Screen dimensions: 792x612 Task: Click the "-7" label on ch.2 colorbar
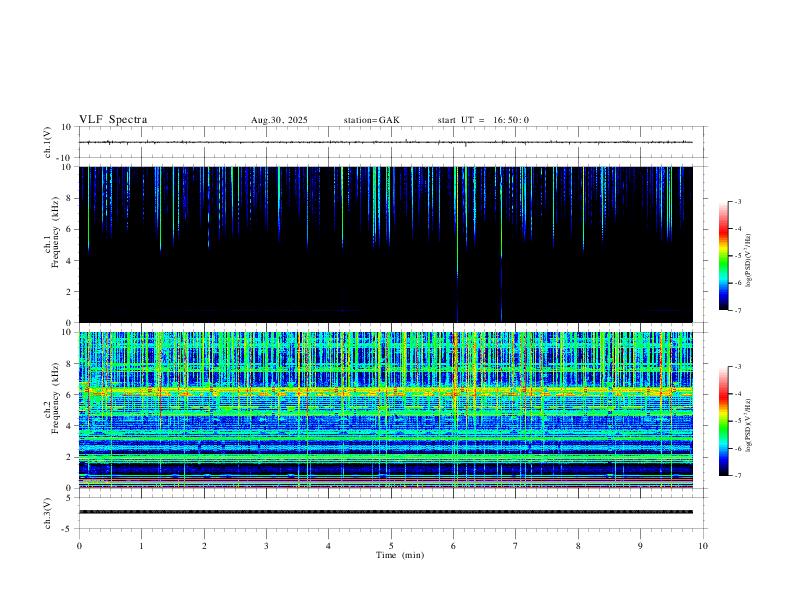[x=737, y=475]
